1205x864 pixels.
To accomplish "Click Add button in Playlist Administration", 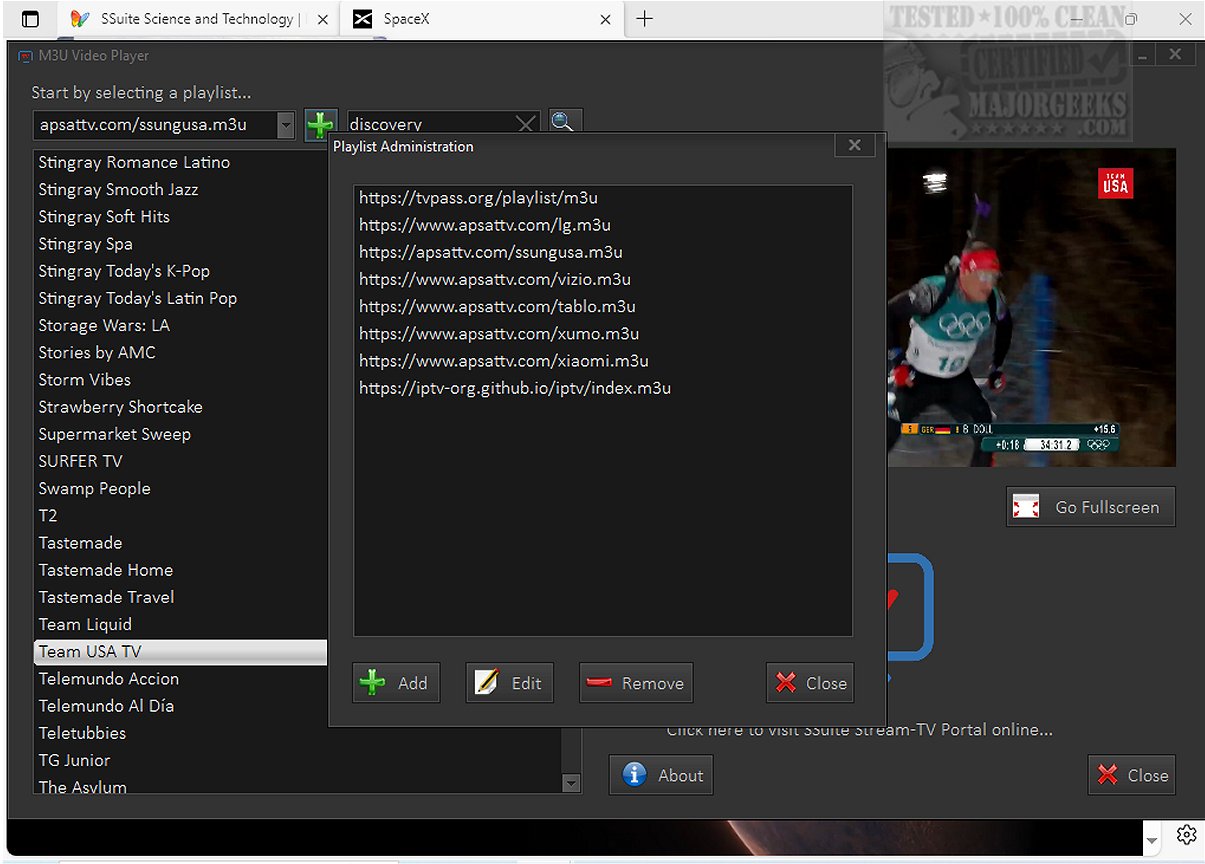I will coord(396,683).
